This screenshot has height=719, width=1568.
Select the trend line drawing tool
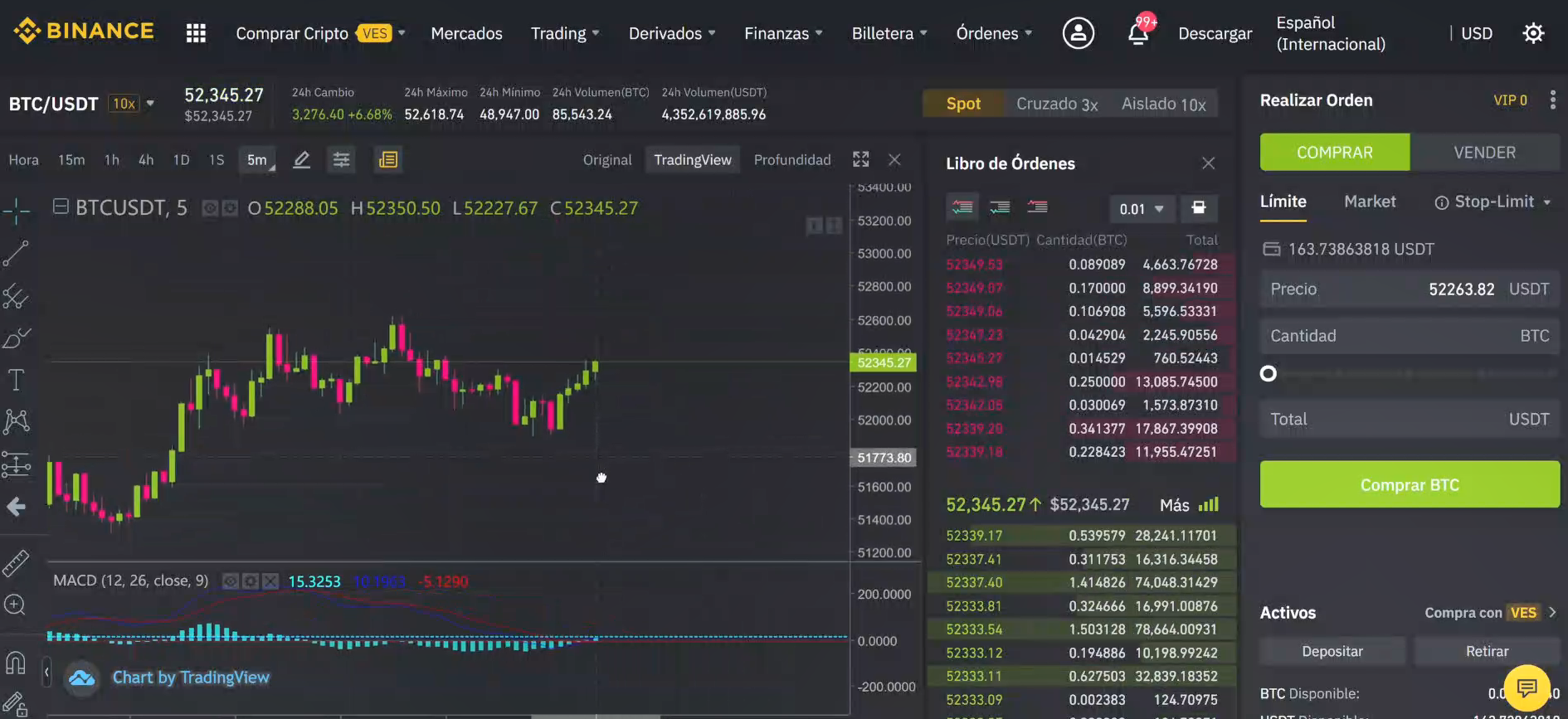point(16,253)
